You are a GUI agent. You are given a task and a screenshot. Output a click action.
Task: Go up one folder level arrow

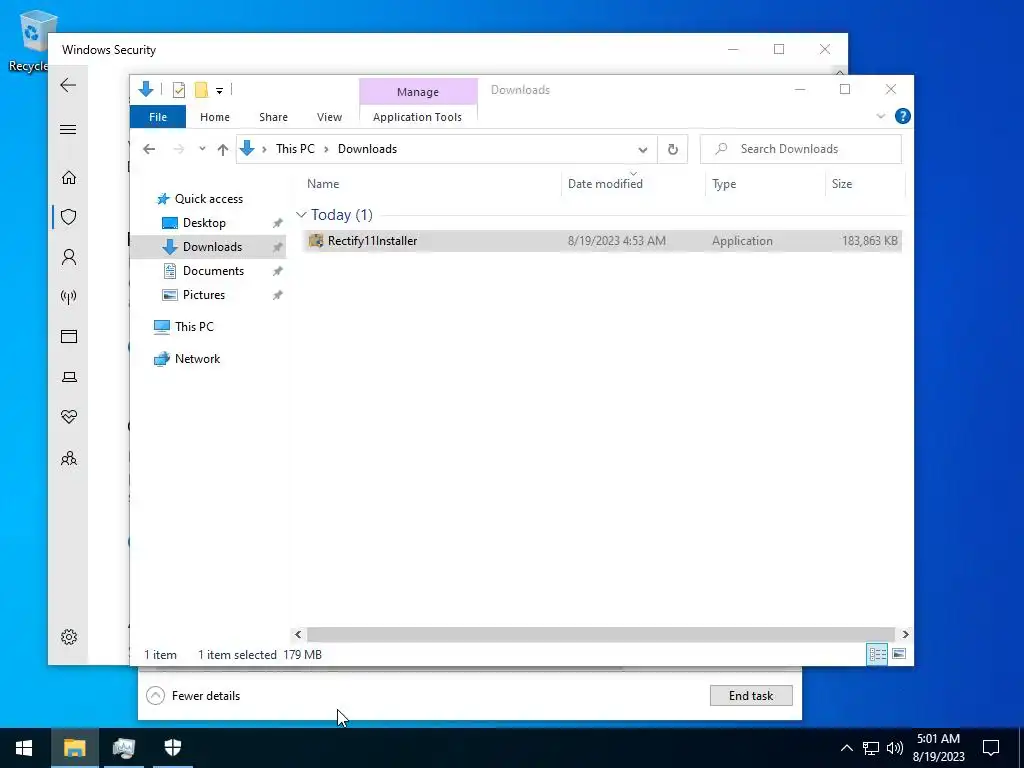tap(223, 150)
